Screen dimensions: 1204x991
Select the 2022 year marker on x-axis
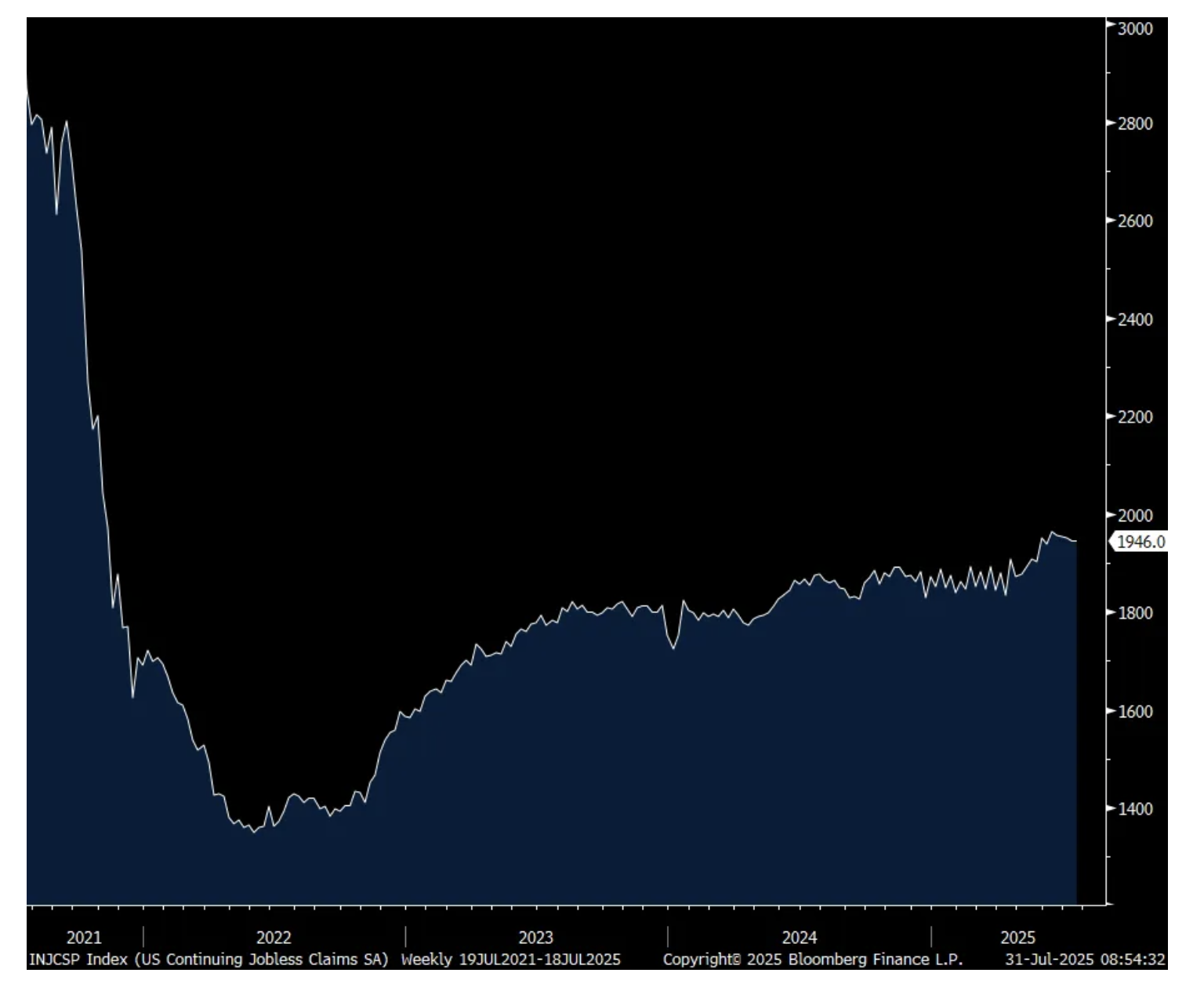tap(274, 938)
